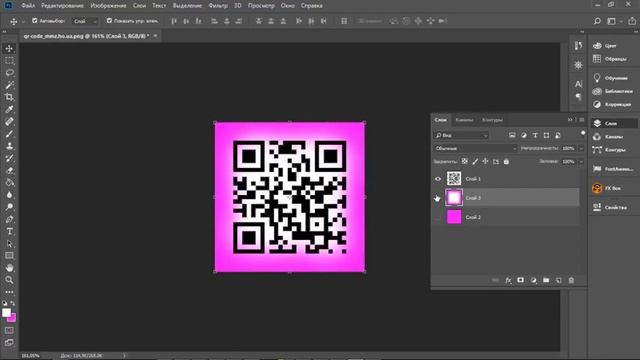Toggle Quick Mask mode

pos(9,330)
